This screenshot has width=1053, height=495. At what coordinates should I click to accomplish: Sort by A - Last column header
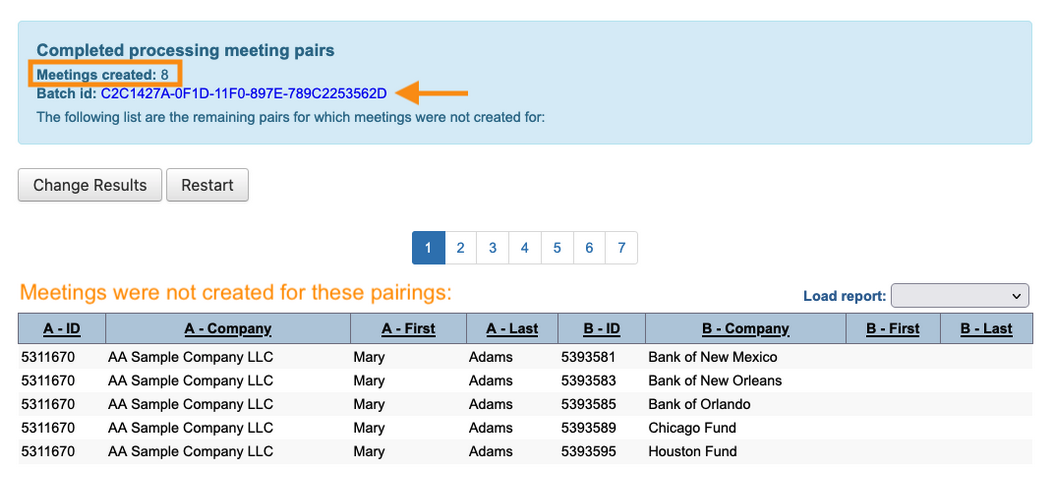[x=512, y=329]
